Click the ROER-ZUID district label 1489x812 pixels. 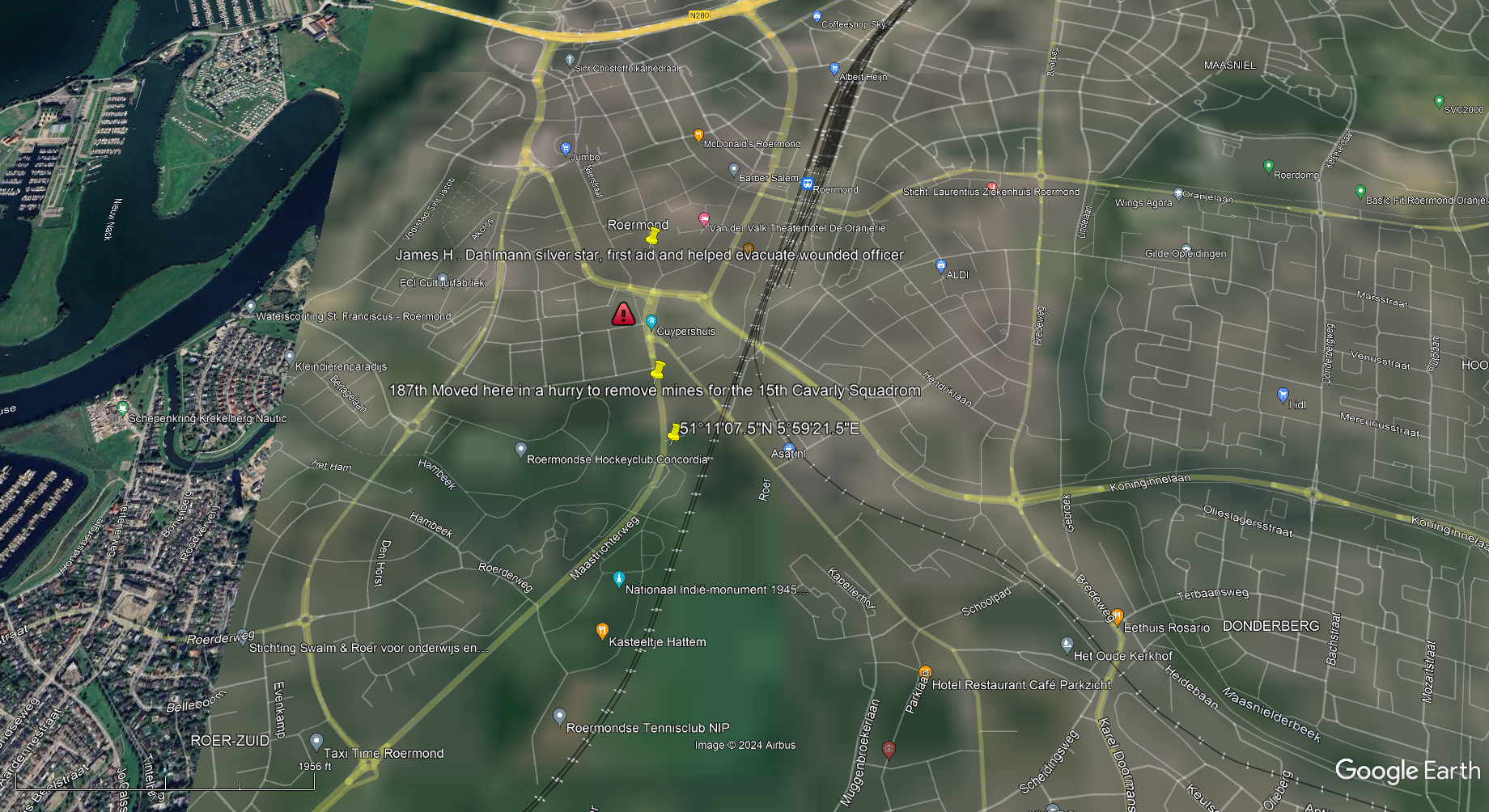230,741
